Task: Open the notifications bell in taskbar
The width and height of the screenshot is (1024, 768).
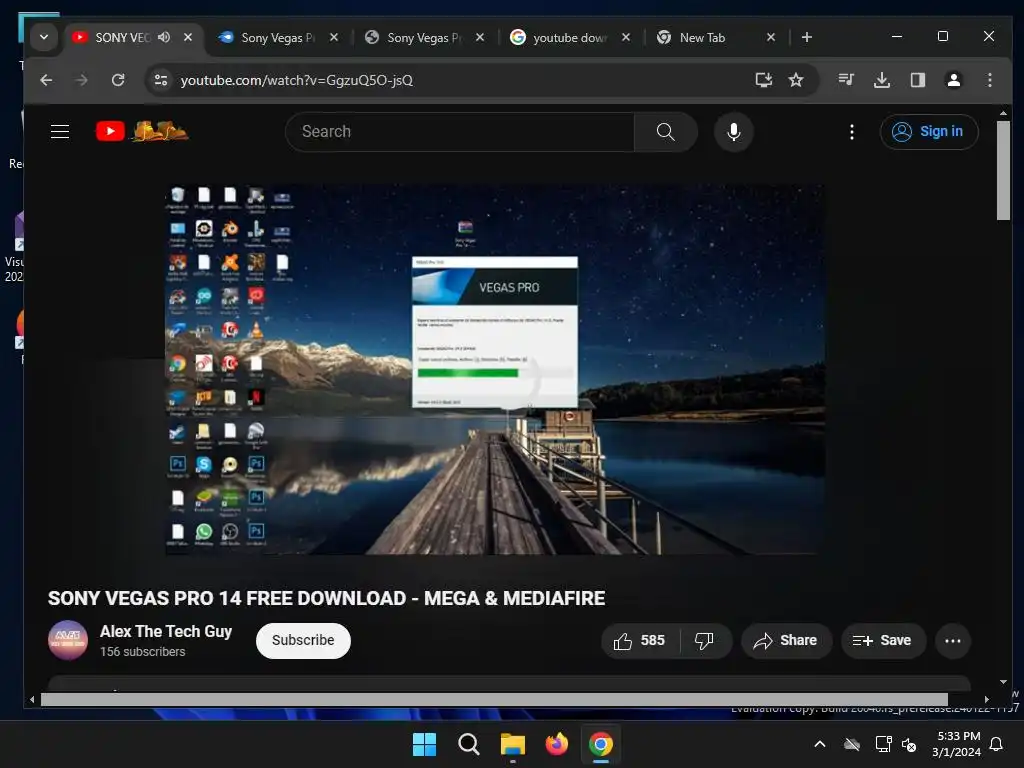Action: (x=997, y=744)
